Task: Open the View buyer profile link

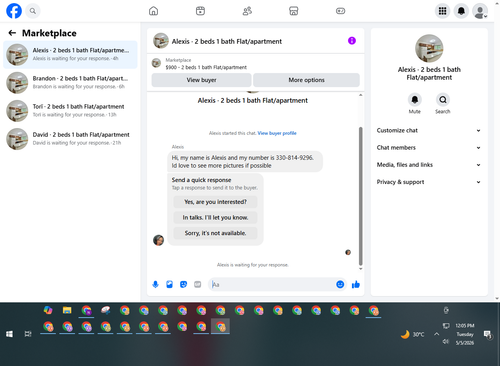Action: (277, 133)
